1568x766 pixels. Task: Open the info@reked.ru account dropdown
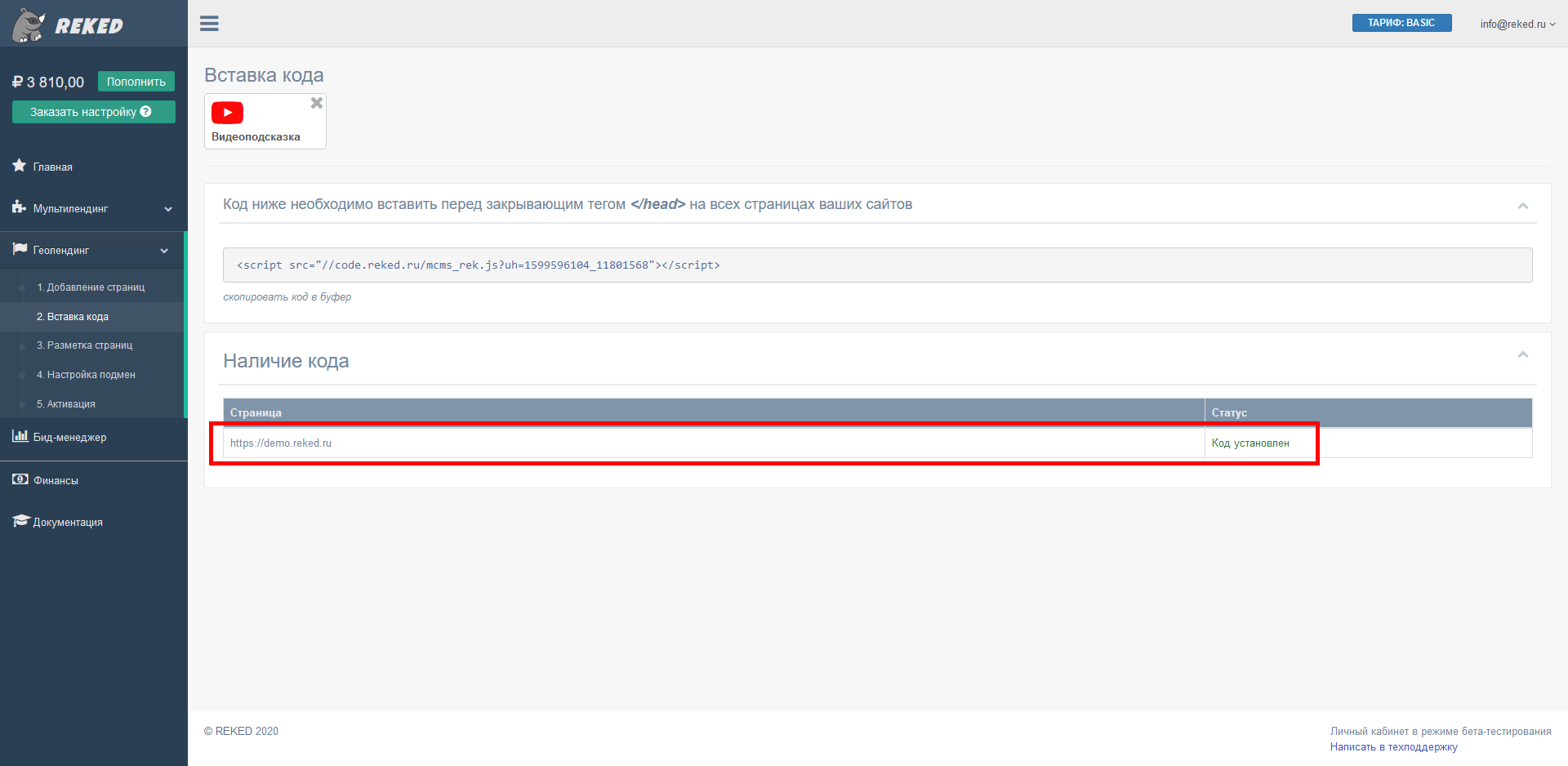pos(1517,24)
